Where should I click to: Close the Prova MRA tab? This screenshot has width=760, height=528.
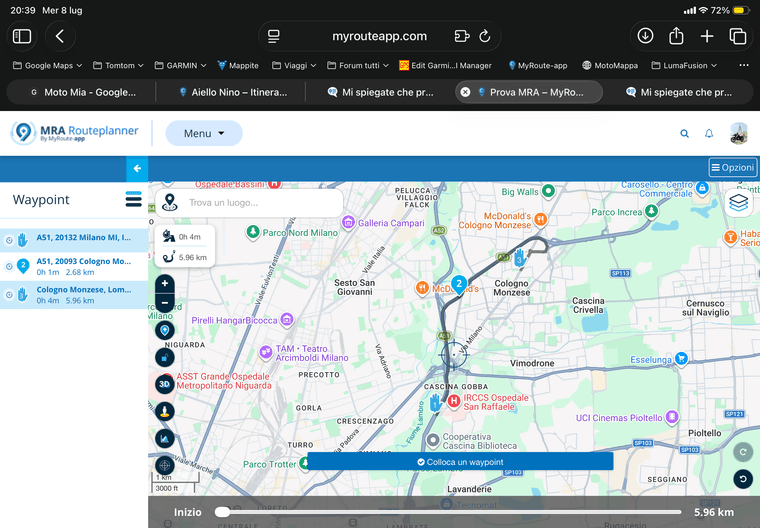(465, 92)
